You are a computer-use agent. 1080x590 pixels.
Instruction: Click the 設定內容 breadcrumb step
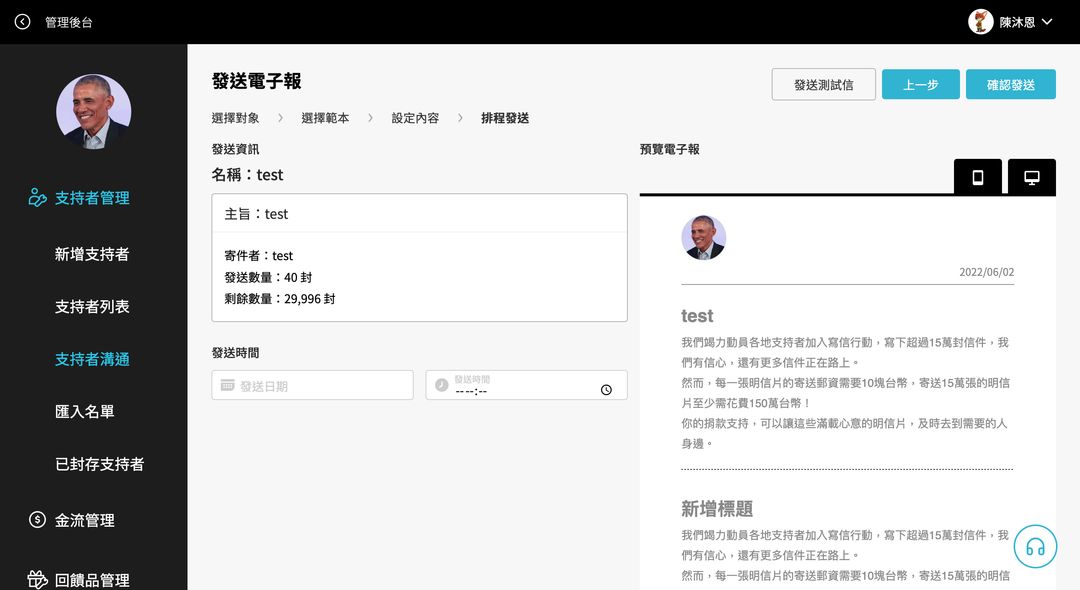tap(415, 118)
